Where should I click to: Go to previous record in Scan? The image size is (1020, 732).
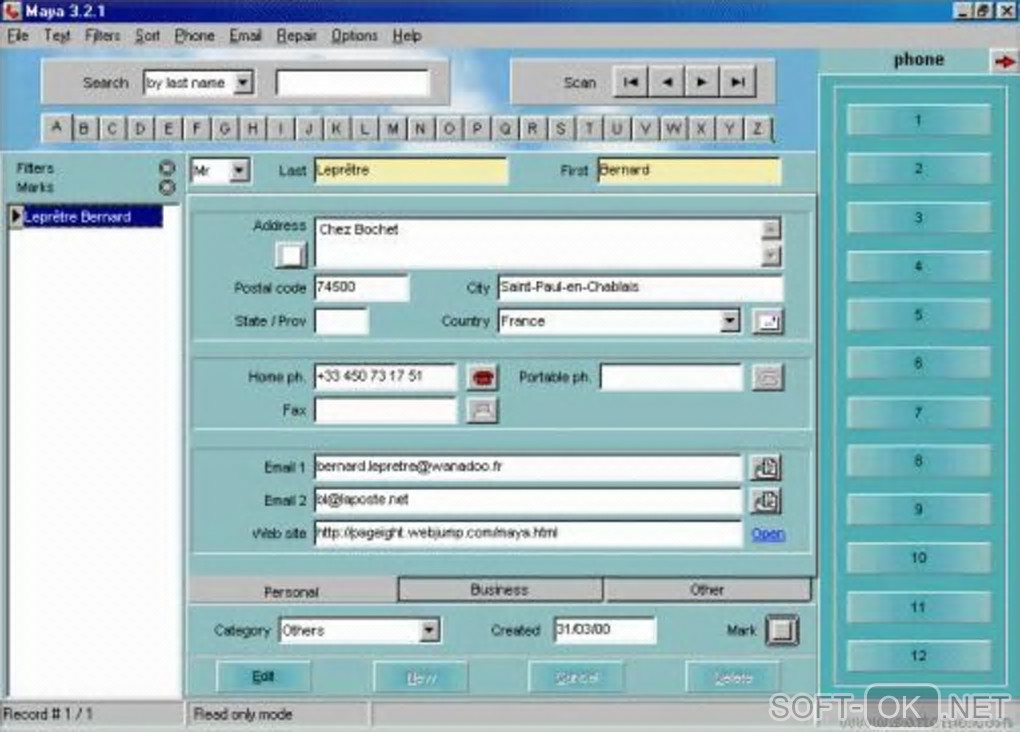[666, 82]
